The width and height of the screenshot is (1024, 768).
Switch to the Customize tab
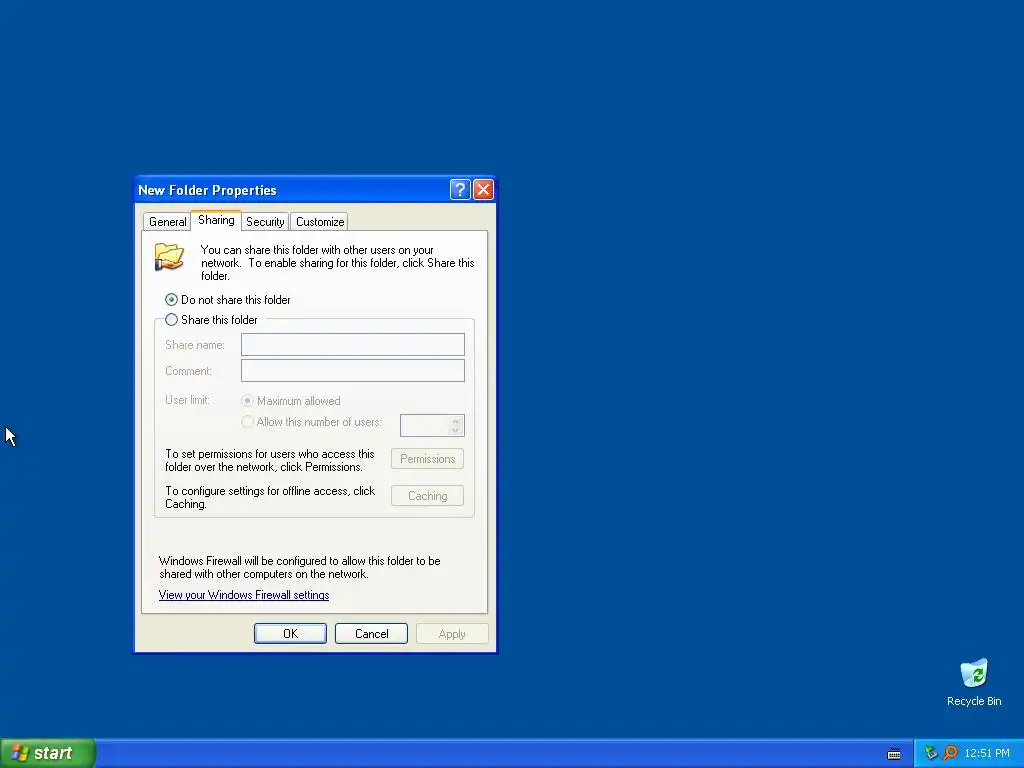pos(319,222)
